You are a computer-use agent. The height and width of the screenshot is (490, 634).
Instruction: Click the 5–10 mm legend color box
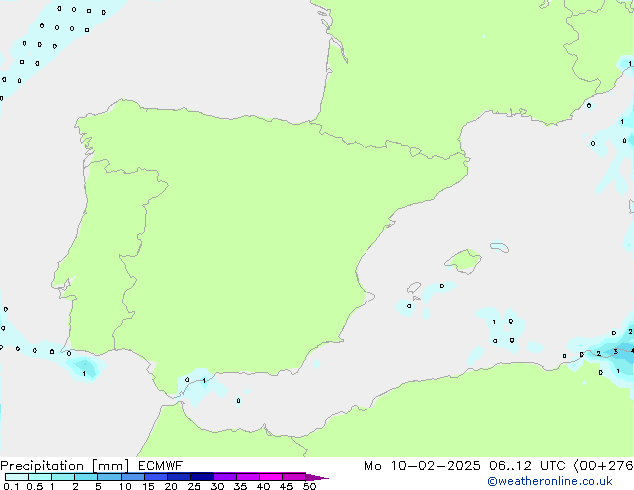tap(109, 477)
